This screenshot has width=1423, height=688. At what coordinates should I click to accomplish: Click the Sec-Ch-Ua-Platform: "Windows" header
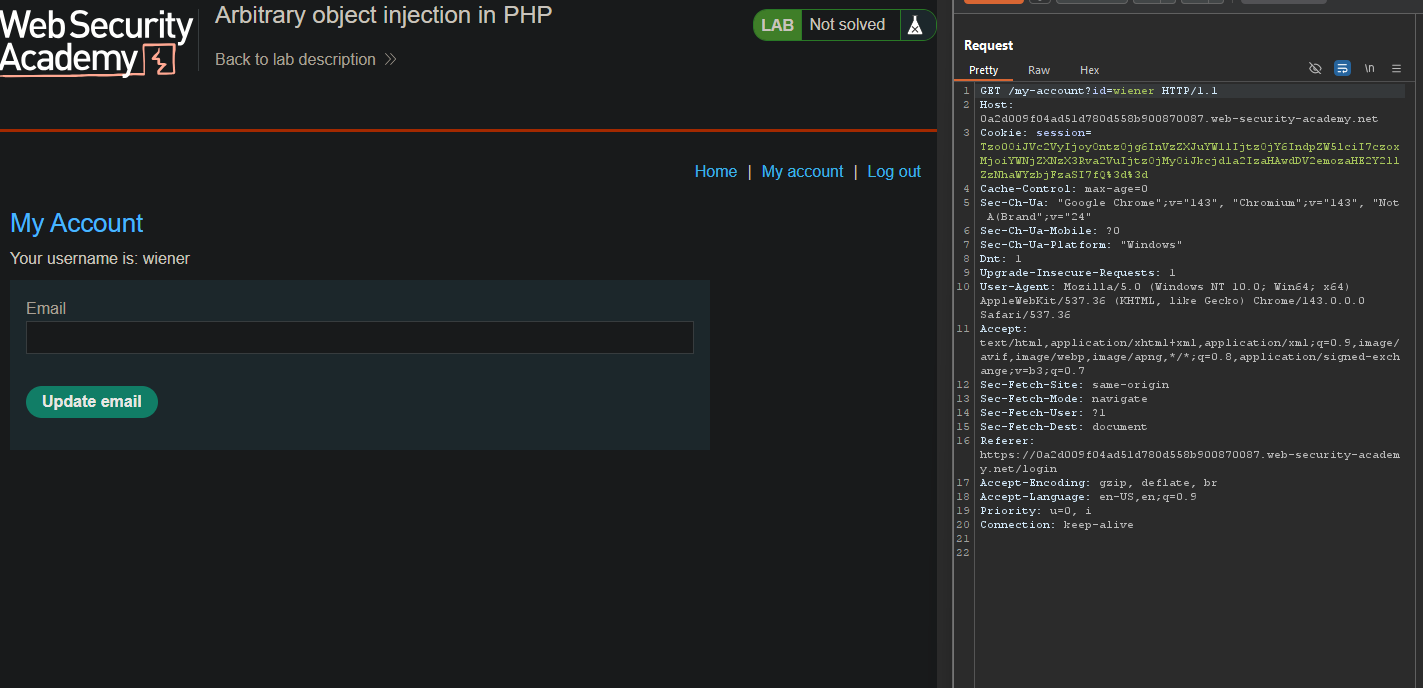click(x=1080, y=245)
